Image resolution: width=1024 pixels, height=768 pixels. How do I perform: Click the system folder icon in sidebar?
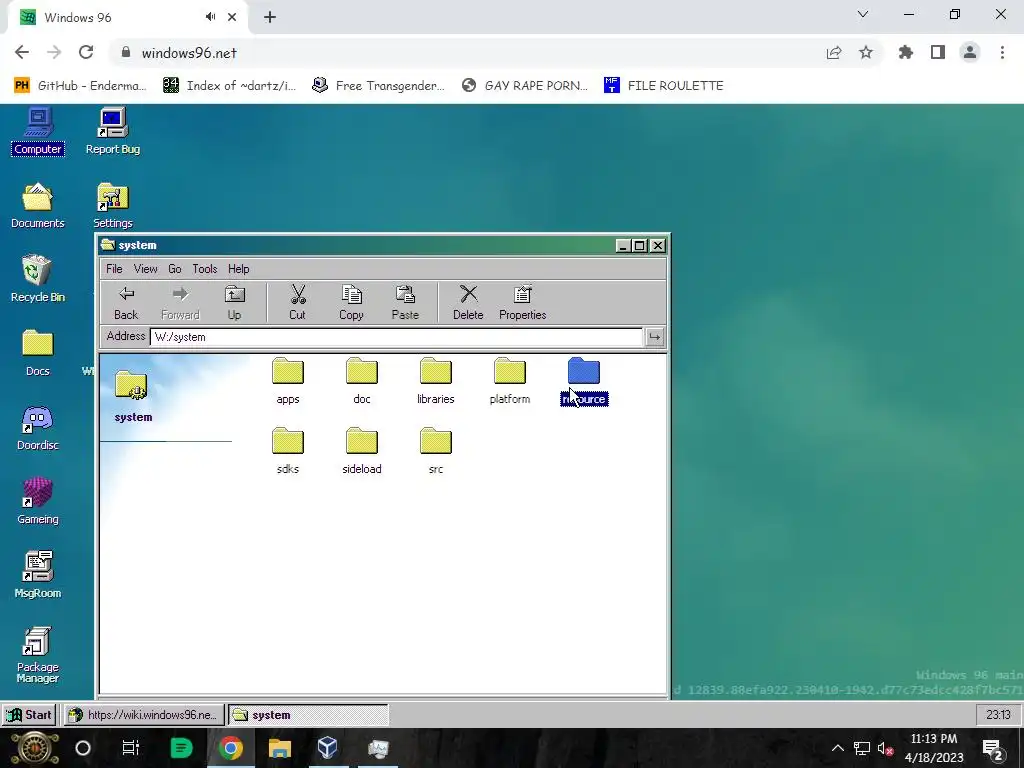(x=132, y=384)
